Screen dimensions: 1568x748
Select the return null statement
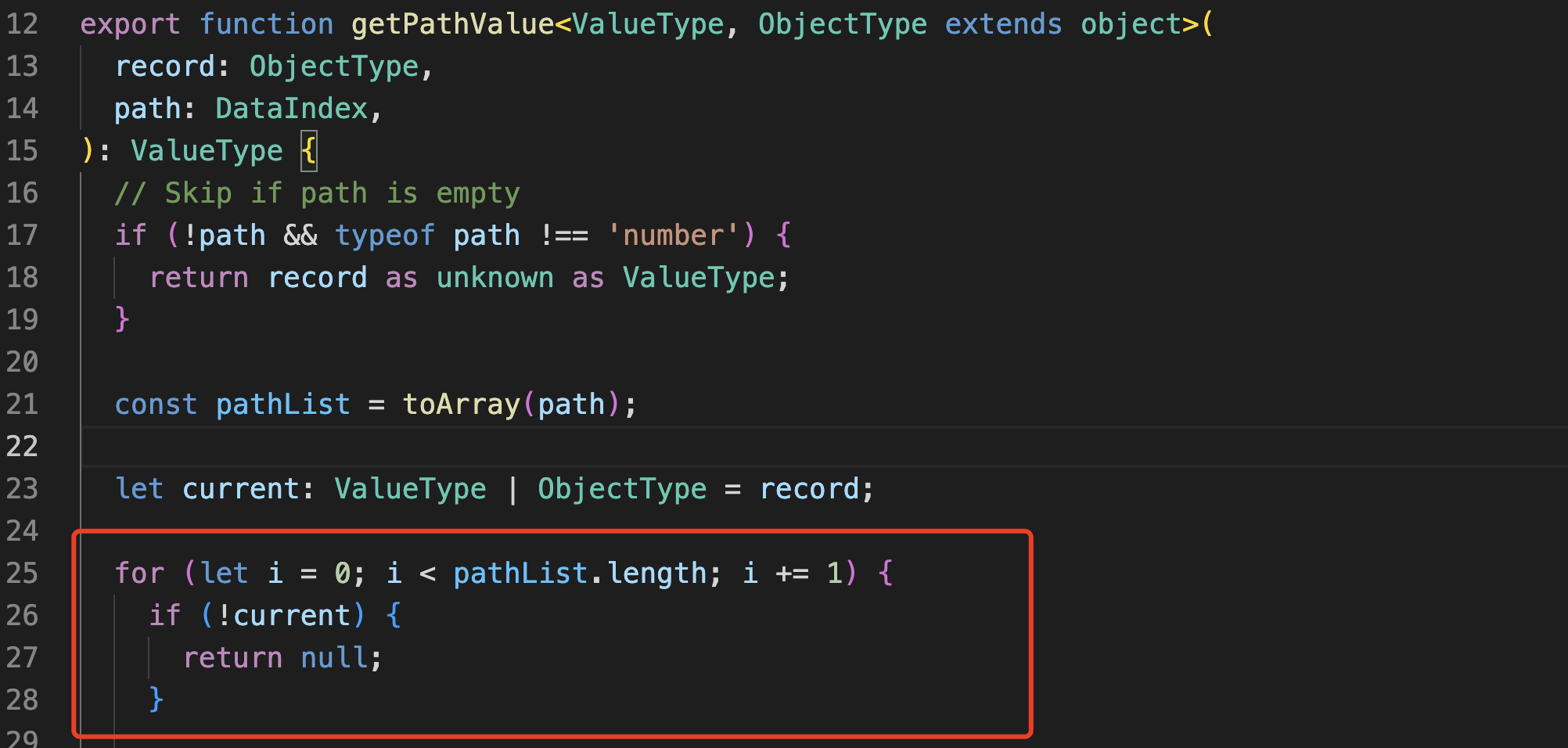[282, 657]
